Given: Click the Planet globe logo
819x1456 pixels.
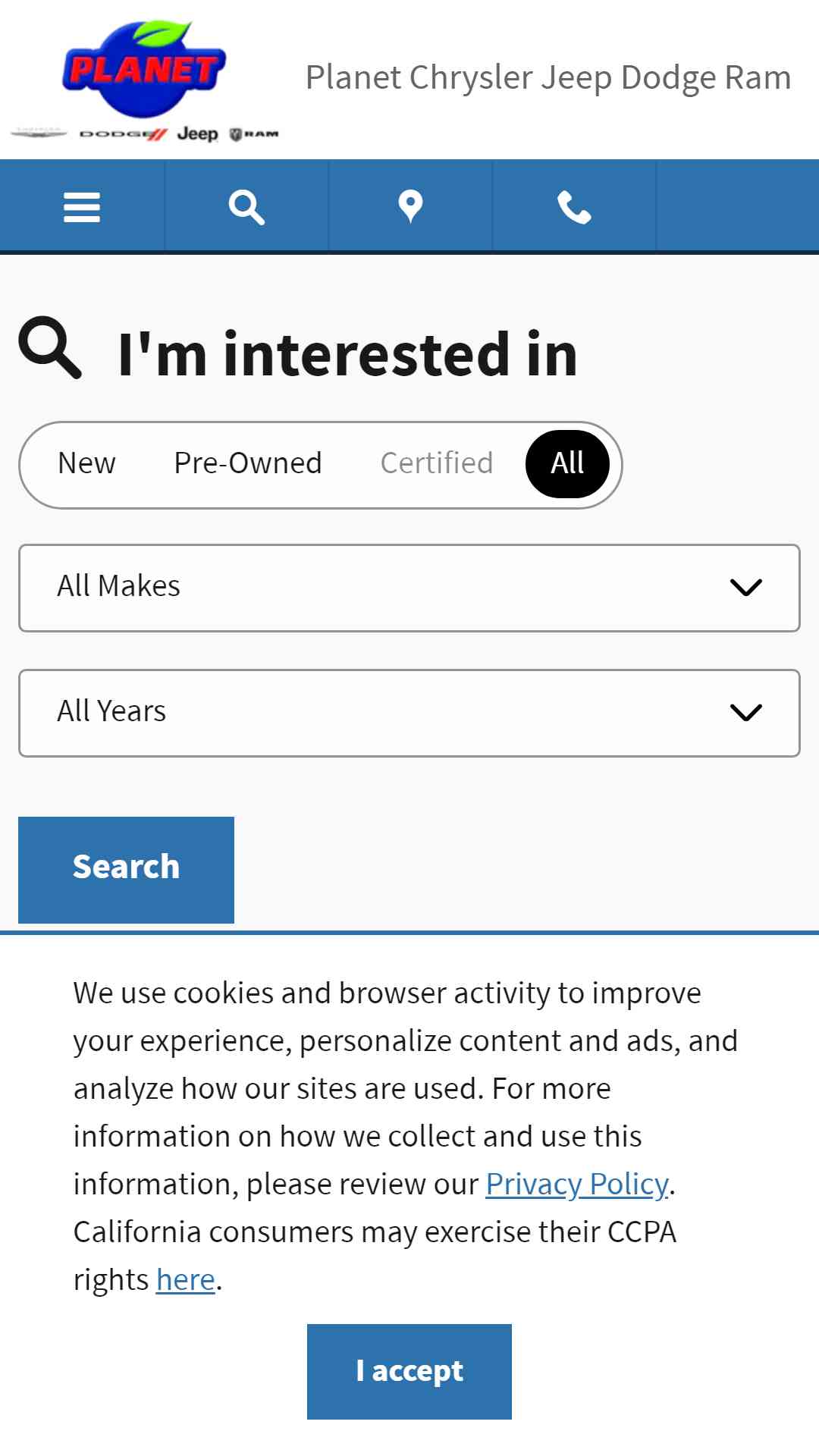Looking at the screenshot, I should 144,70.
